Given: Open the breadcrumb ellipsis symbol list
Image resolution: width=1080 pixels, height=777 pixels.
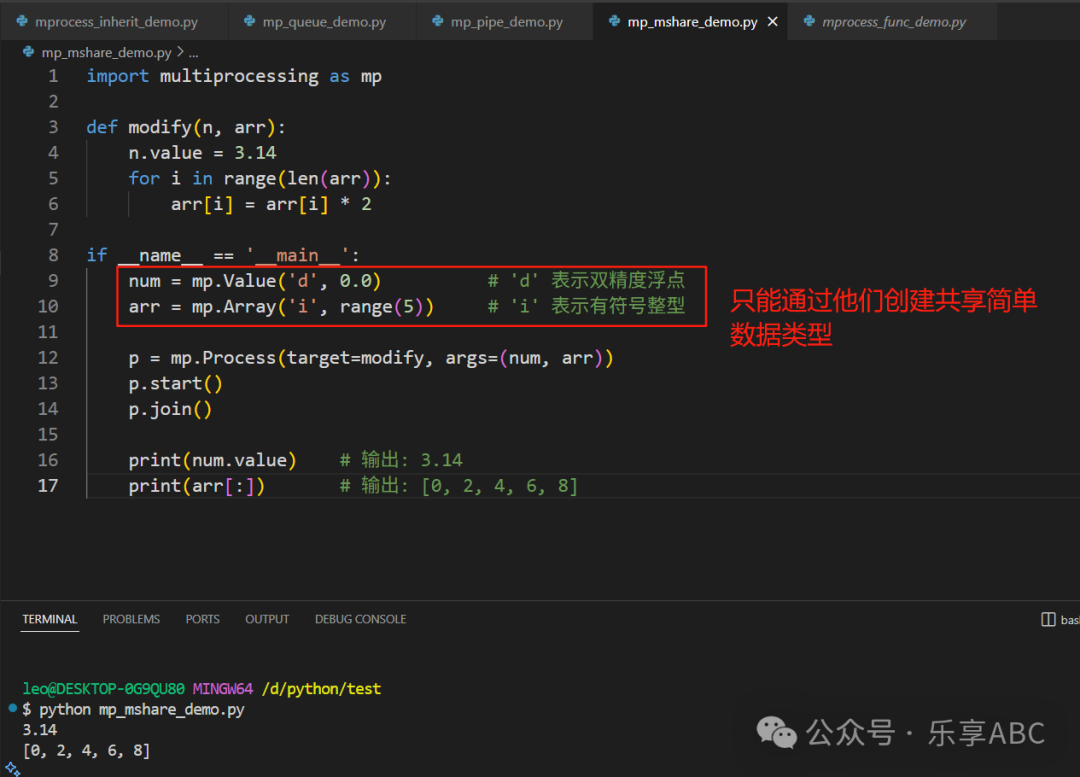Looking at the screenshot, I should pyautogui.click(x=194, y=53).
